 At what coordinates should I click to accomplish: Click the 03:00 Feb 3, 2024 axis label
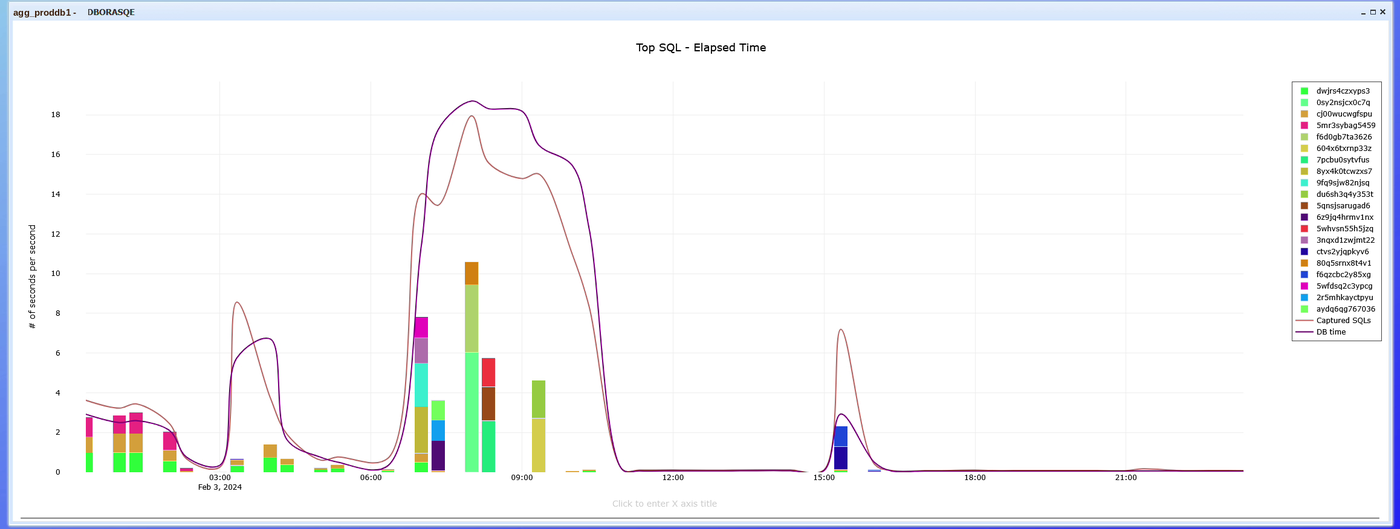click(220, 482)
